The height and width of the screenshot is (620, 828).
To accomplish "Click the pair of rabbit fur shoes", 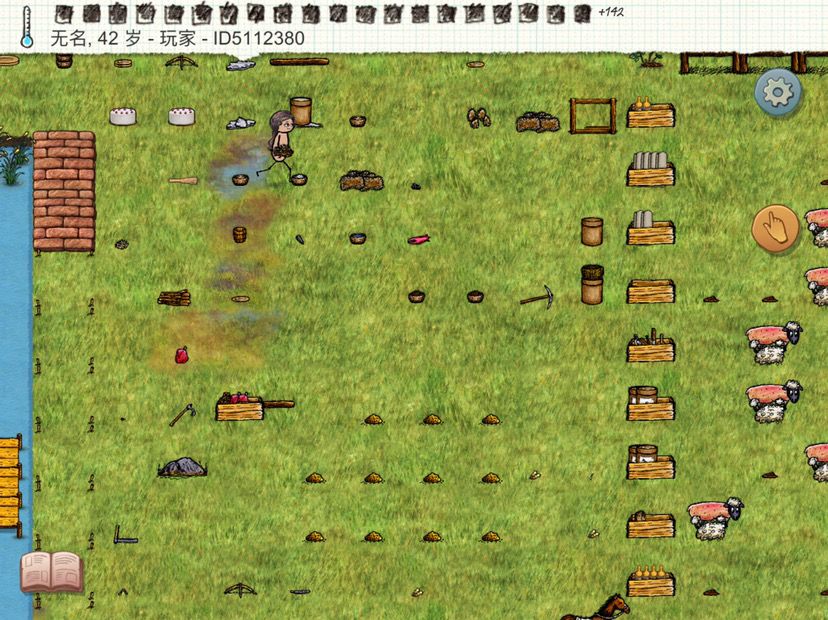I will (x=478, y=118).
